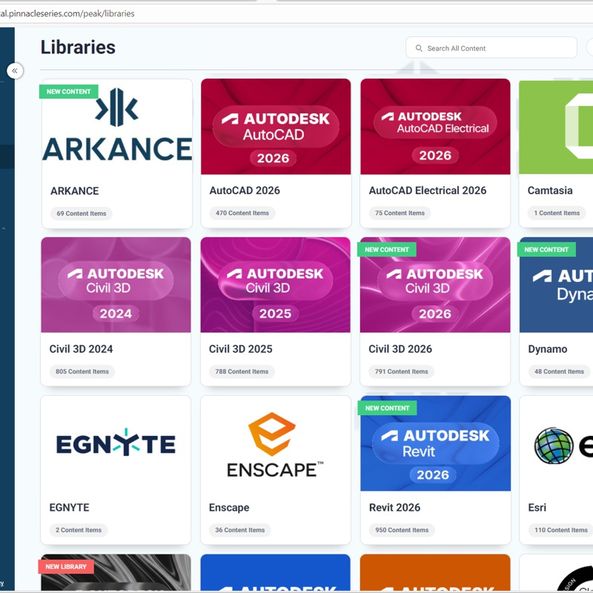
Task: Click the Camtasia logo icon
Action: (579, 126)
